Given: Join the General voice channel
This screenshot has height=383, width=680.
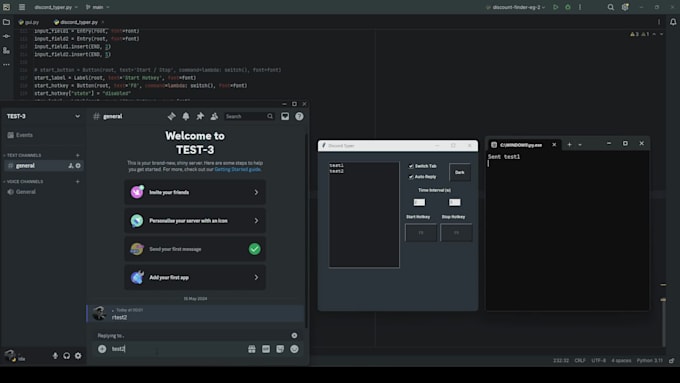Looking at the screenshot, I should (x=42, y=192).
